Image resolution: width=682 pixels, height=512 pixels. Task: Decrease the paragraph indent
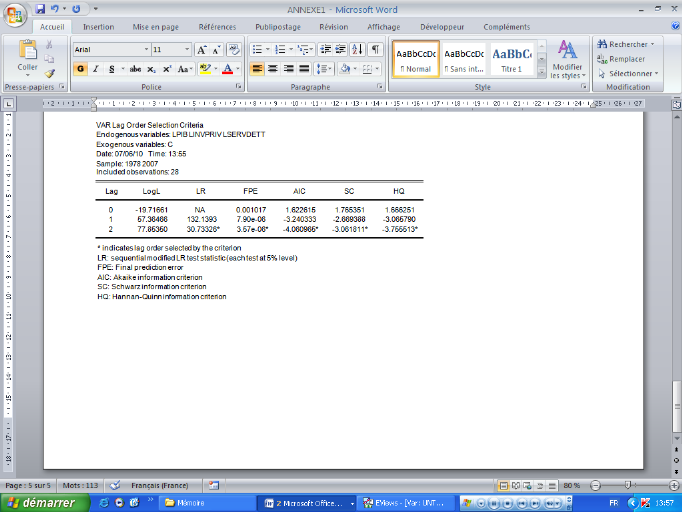[325, 50]
